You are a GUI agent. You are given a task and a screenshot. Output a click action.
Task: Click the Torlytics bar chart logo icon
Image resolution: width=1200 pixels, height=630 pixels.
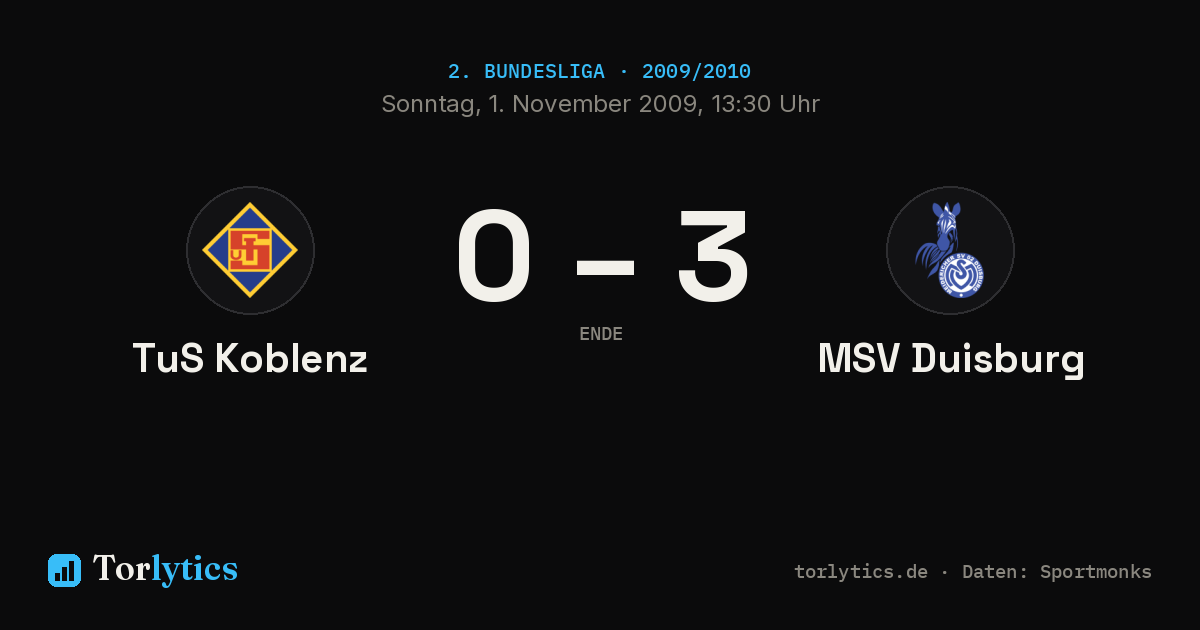click(x=64, y=570)
